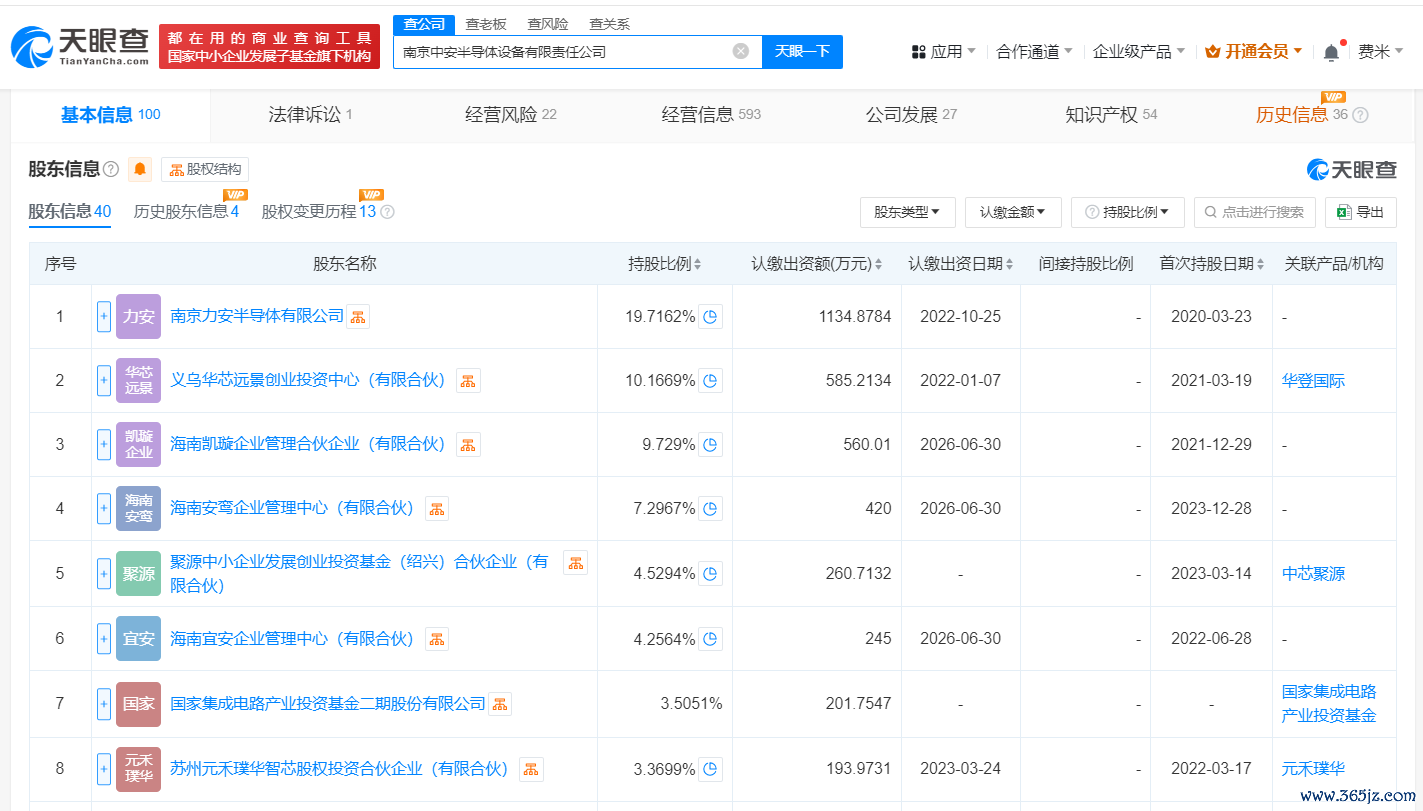Open the 认缴金额 dropdown filter
The image size is (1423, 811).
[1013, 212]
